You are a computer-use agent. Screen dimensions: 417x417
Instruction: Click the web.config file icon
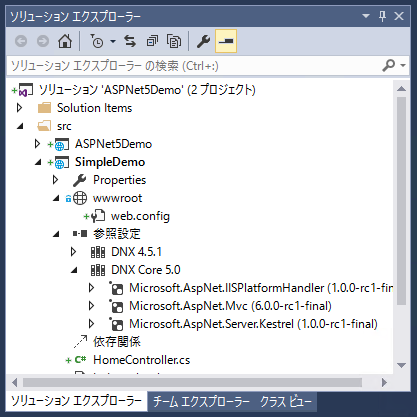(x=98, y=216)
